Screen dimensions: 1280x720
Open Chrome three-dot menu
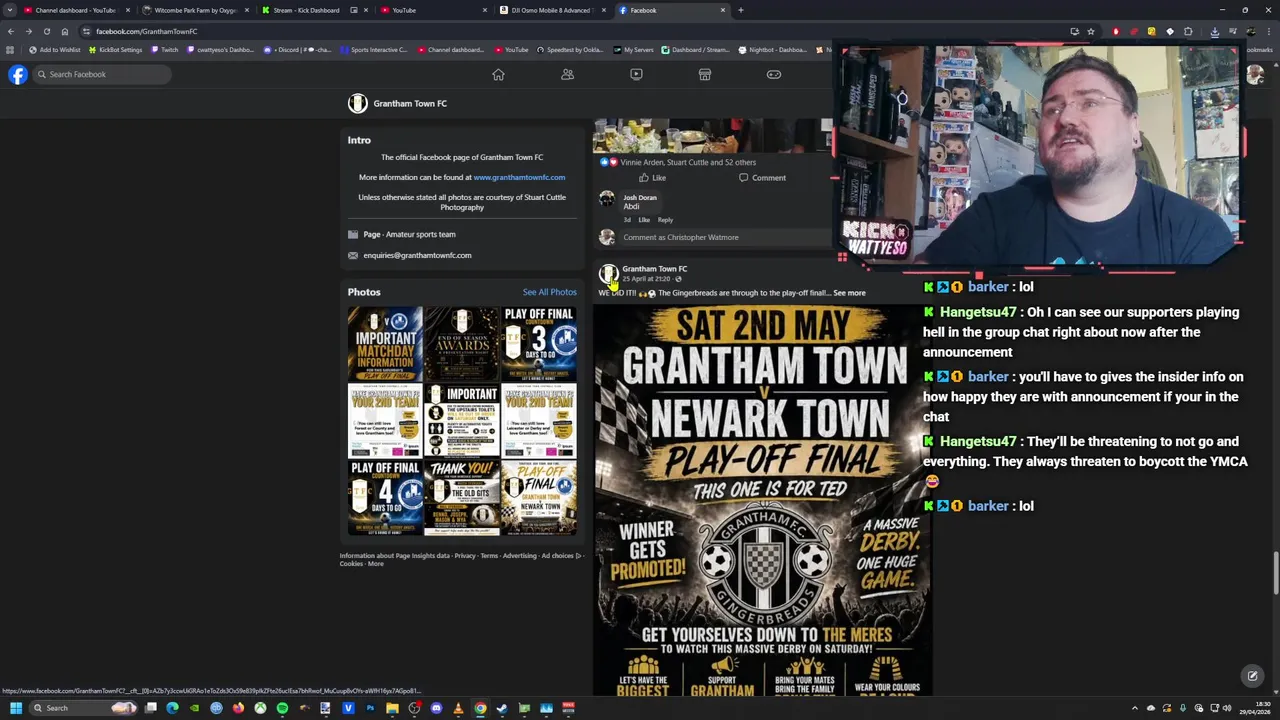(x=1269, y=31)
